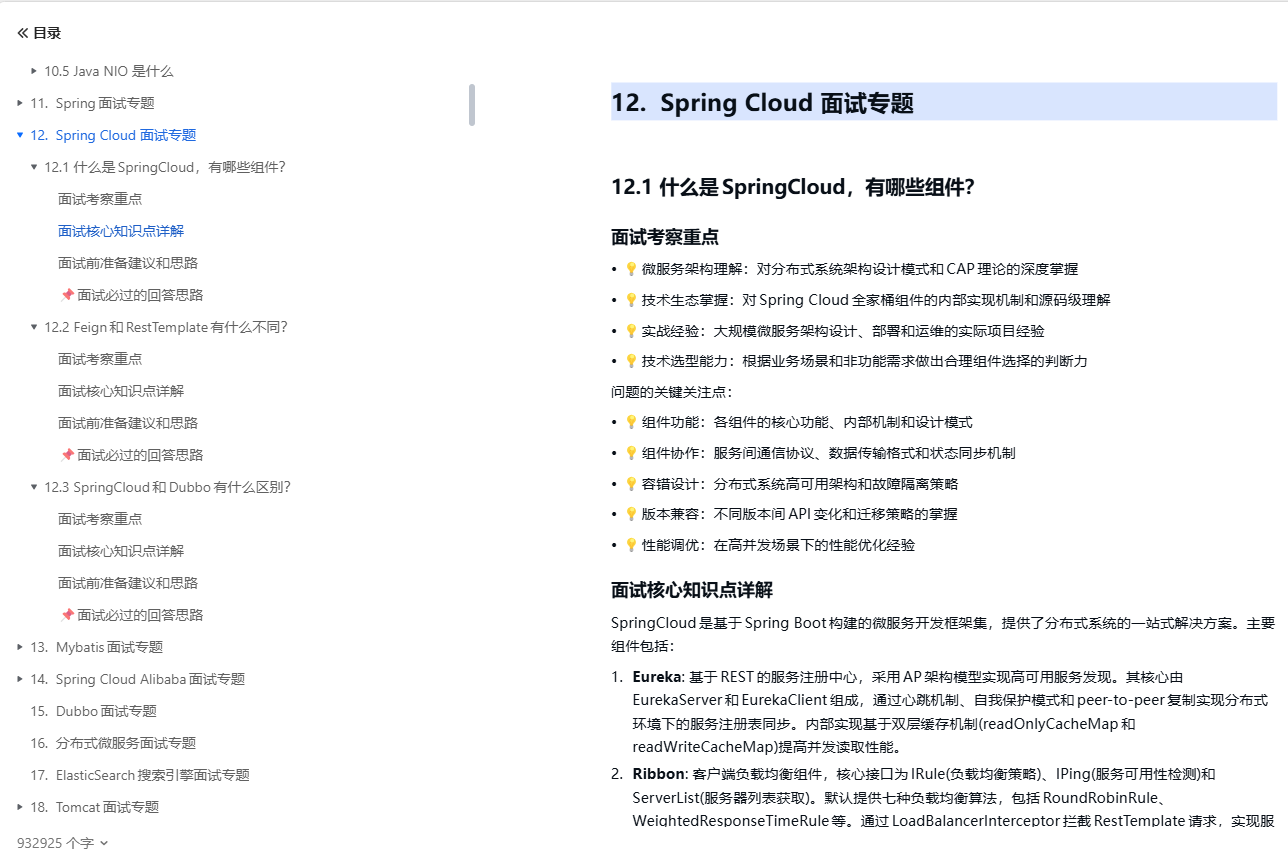Click the 面试核心知识点详解 heading in document
The image size is (1288, 859).
pyautogui.click(x=692, y=590)
